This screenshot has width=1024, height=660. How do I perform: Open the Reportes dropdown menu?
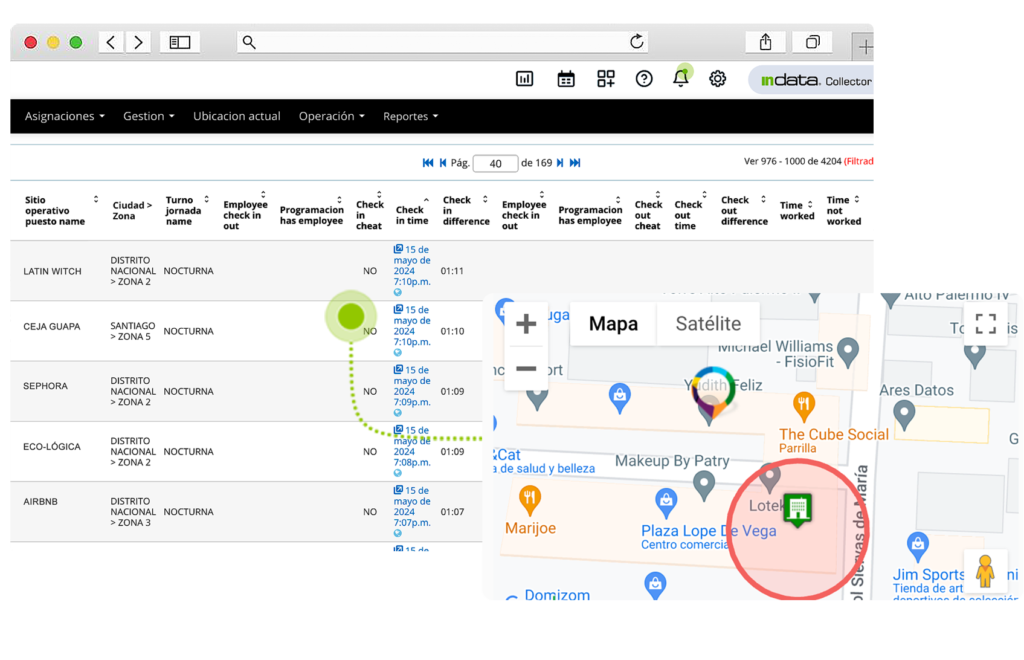click(x=410, y=116)
